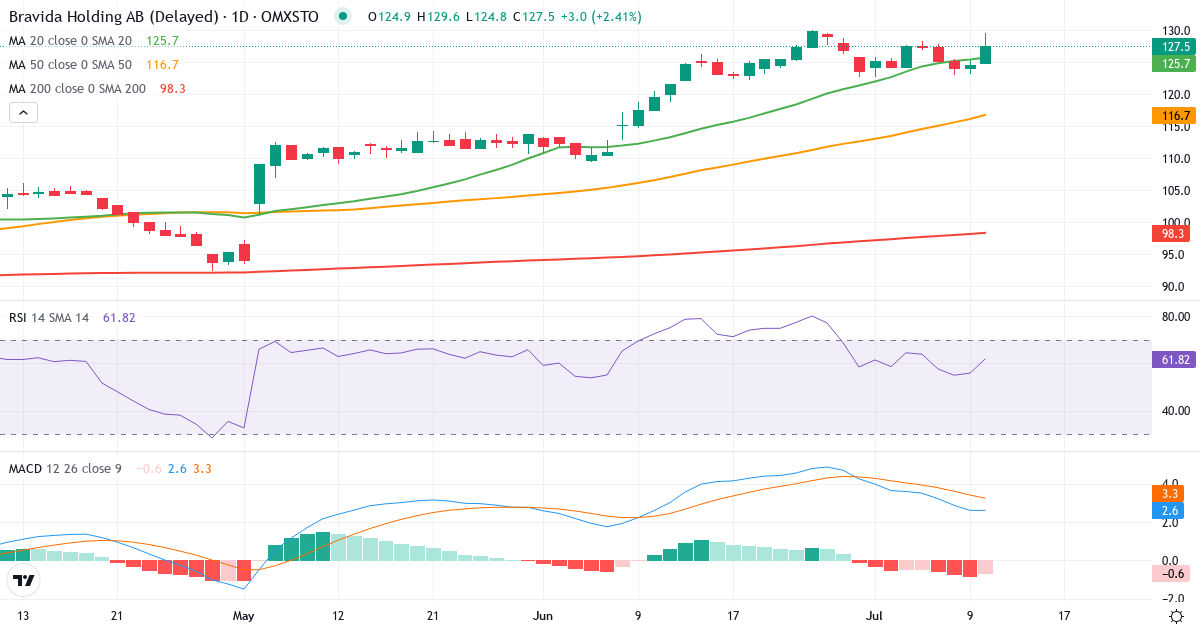Click the pink -0.6 histogram axis label
This screenshot has width=1200, height=630.
pyautogui.click(x=1172, y=573)
